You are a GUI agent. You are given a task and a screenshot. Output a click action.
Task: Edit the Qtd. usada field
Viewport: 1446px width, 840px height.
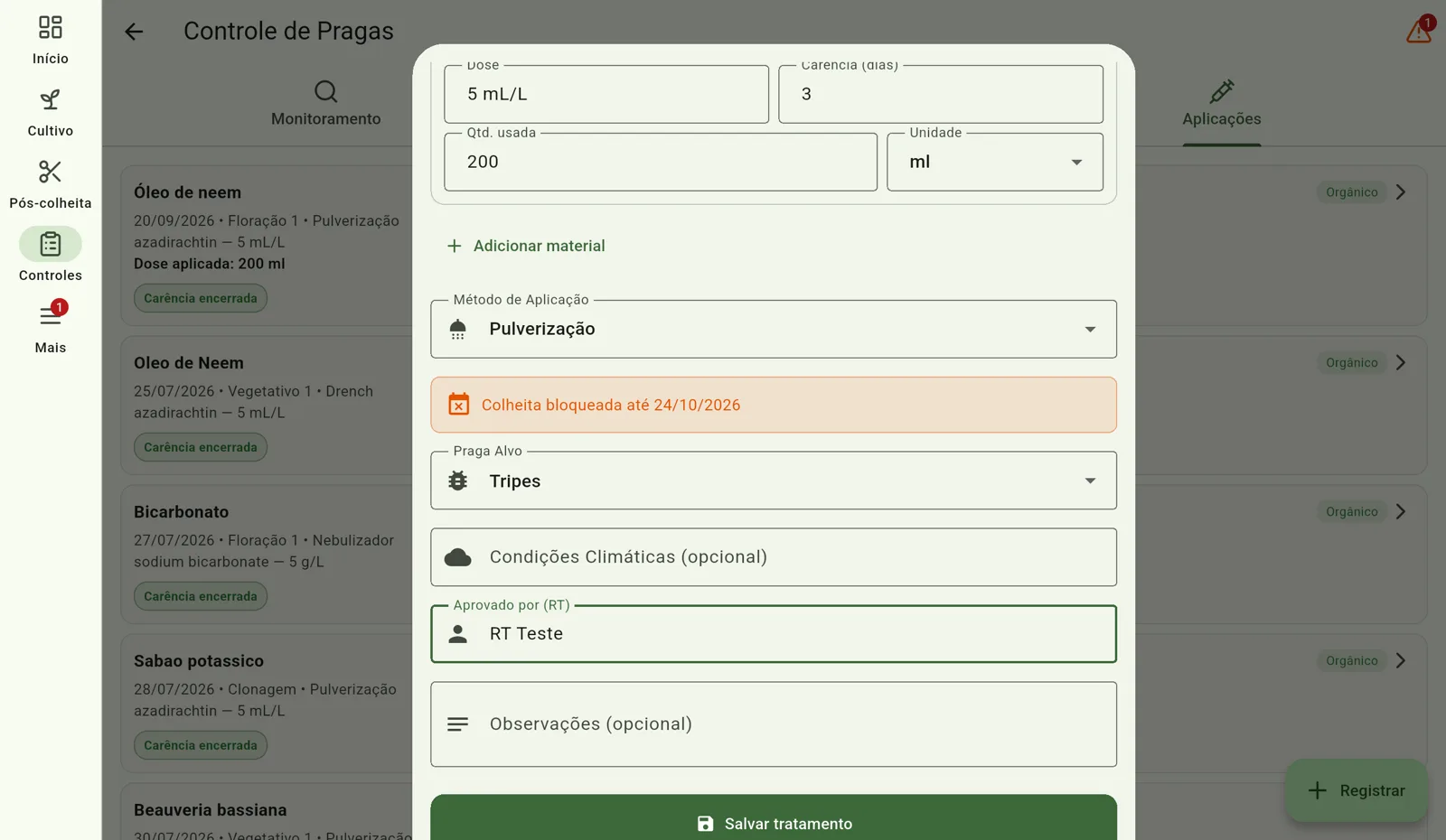(661, 163)
